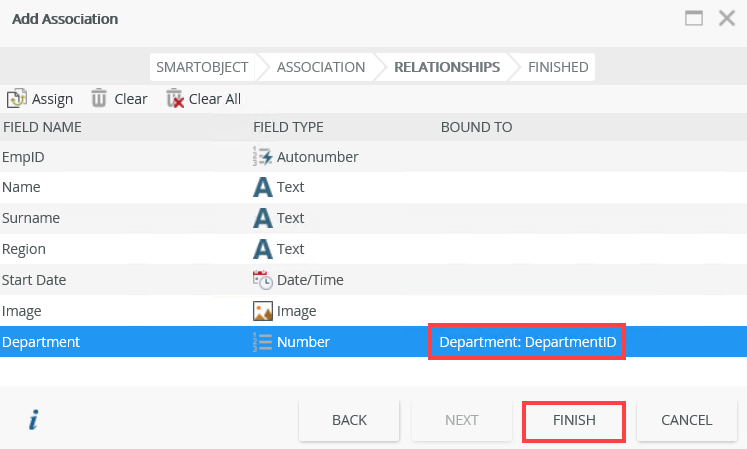Click the Number type icon for Department
Viewport: 747px width, 449px height.
click(x=262, y=342)
